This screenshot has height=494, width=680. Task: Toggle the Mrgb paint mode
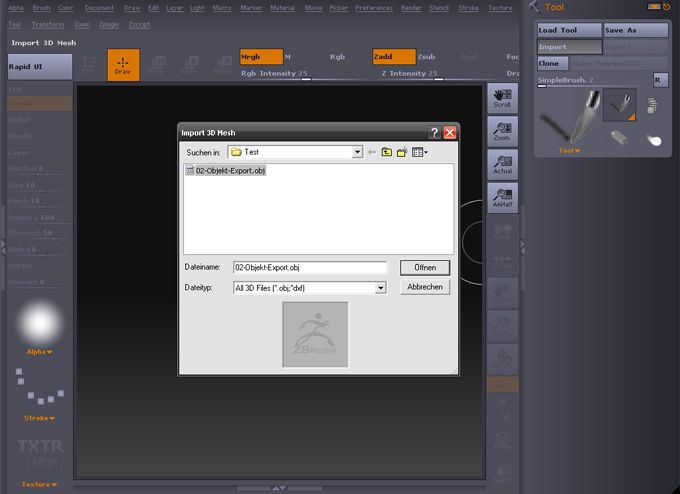[261, 57]
